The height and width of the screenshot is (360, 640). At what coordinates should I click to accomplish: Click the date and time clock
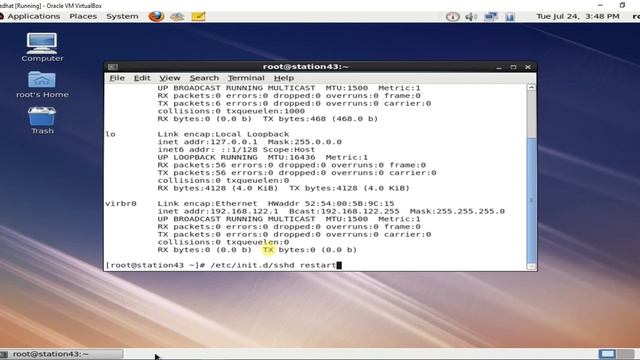click(578, 16)
